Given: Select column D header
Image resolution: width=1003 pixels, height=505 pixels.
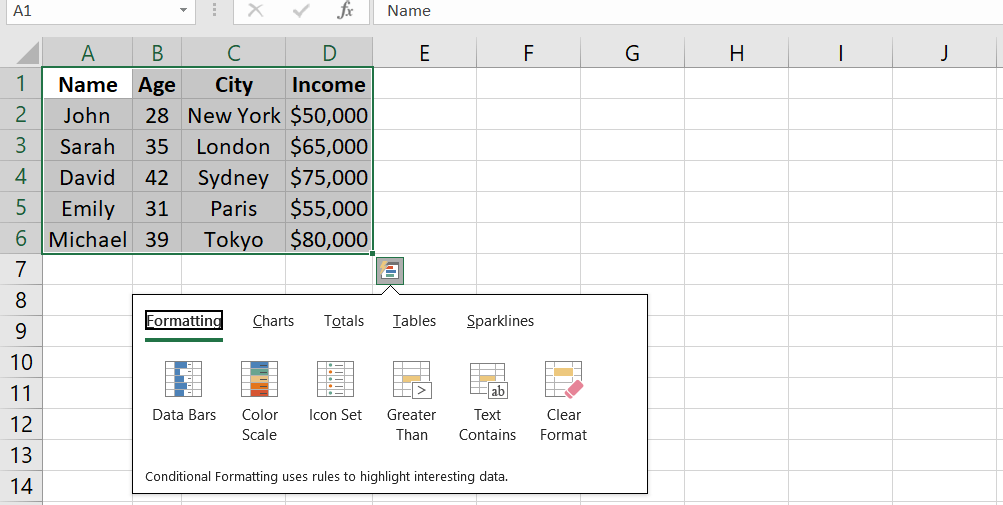Looking at the screenshot, I should [x=329, y=53].
